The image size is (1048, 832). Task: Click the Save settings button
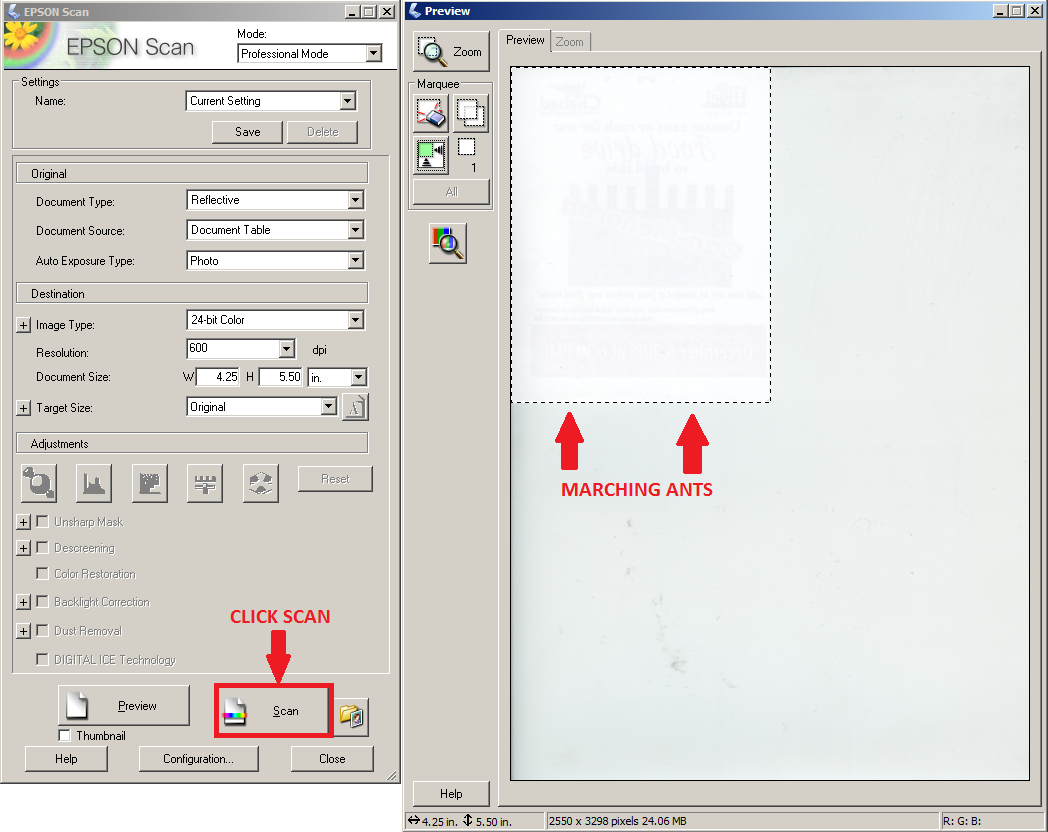tap(247, 132)
